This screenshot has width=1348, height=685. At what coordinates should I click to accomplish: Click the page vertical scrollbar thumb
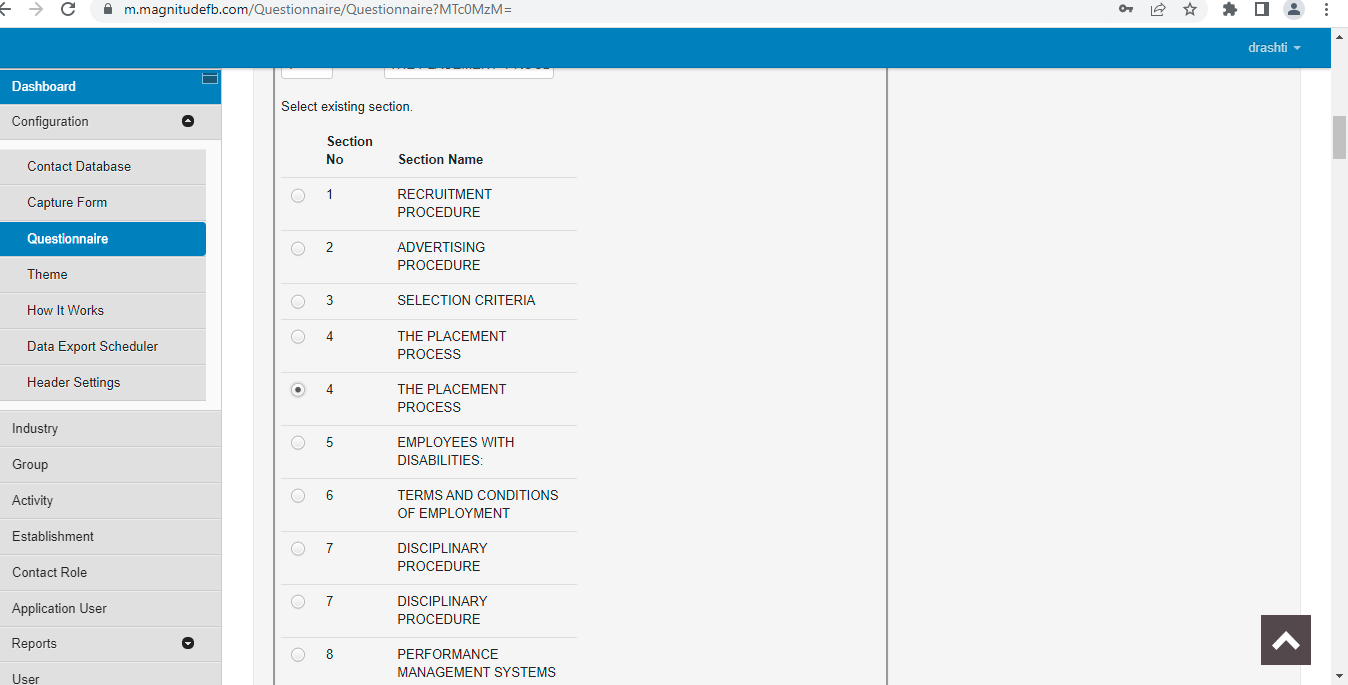tap(1339, 138)
